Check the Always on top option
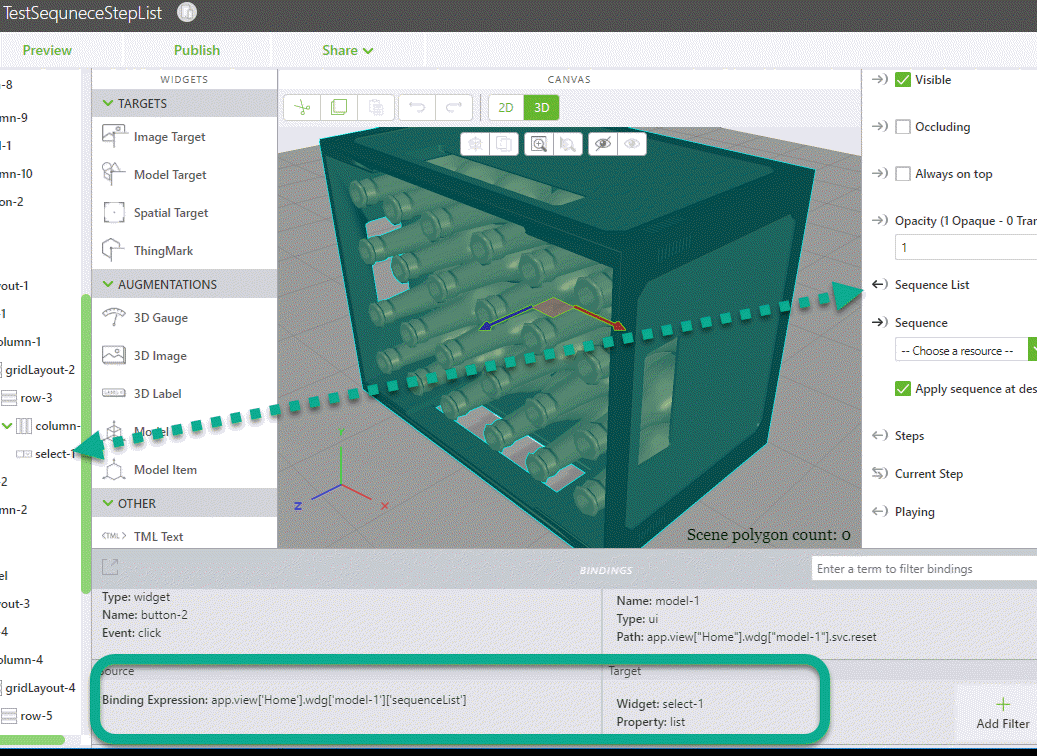Screen dimensions: 1037x756 pyautogui.click(x=903, y=174)
